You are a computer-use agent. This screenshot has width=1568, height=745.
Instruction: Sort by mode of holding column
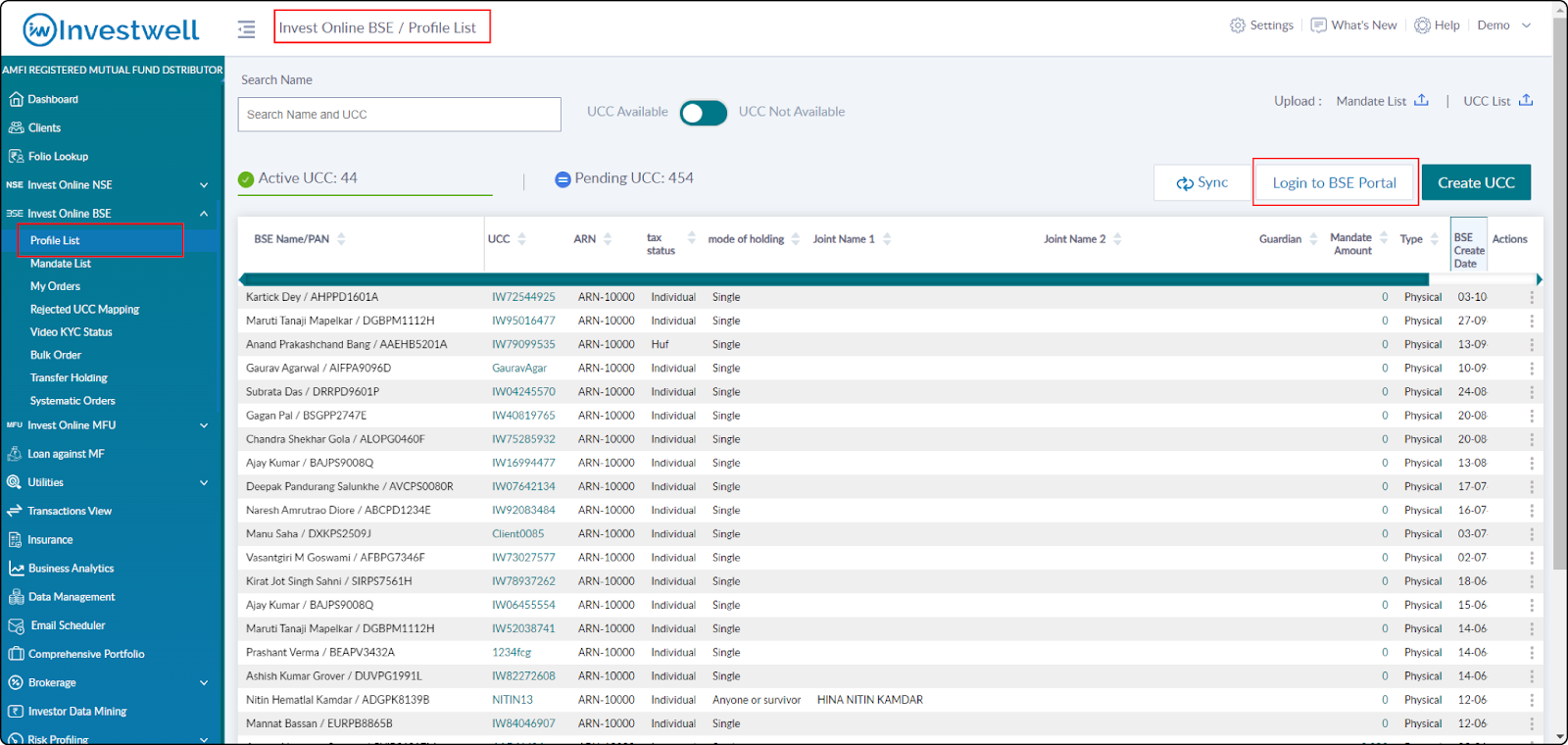point(796,239)
